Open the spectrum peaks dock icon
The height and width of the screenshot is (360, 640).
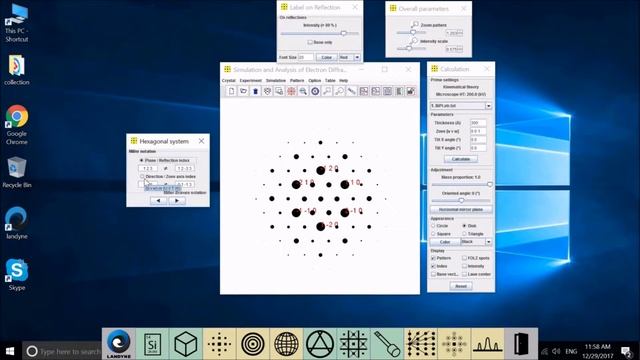pyautogui.click(x=488, y=344)
